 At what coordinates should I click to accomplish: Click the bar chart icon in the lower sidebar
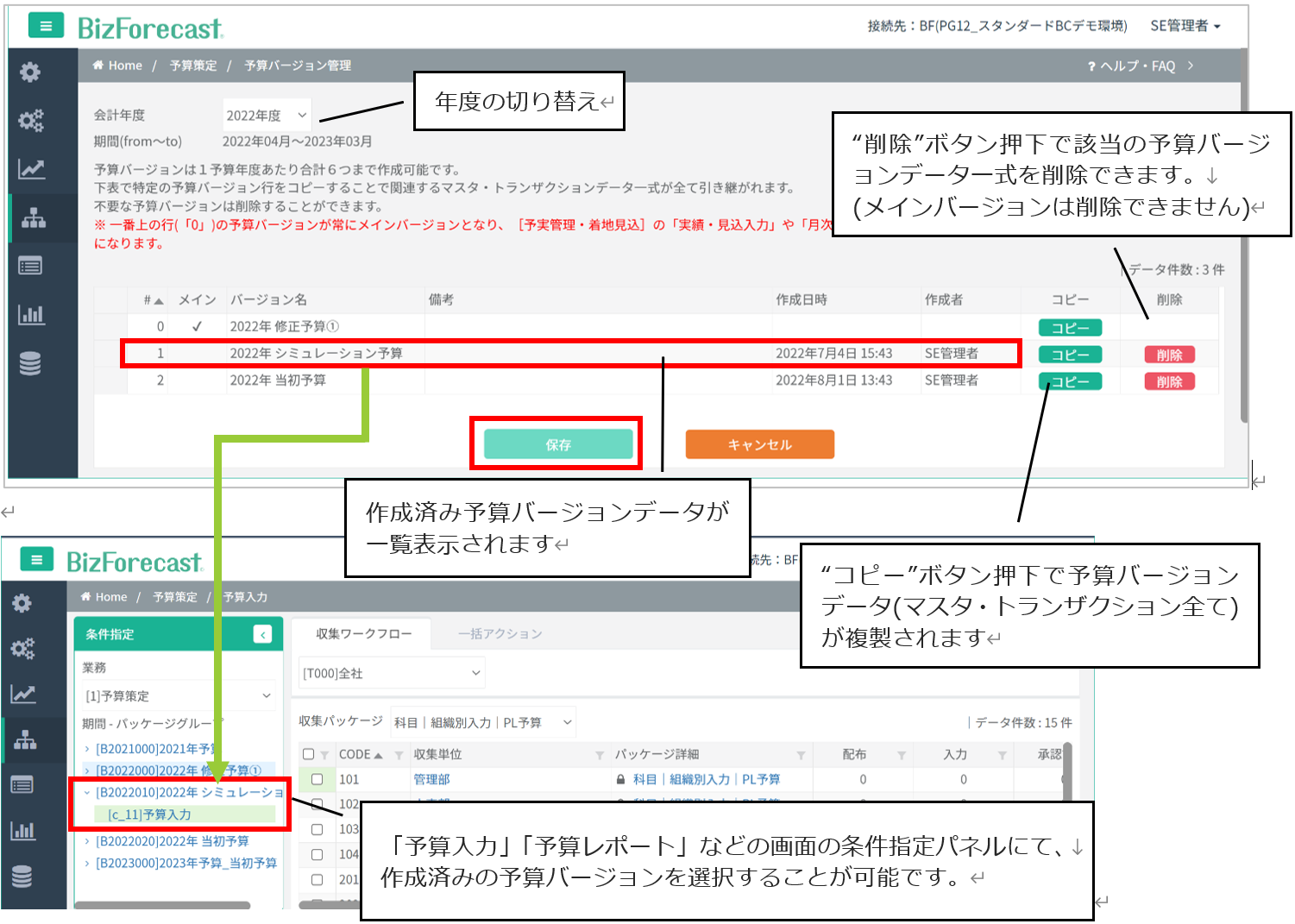[x=22, y=831]
